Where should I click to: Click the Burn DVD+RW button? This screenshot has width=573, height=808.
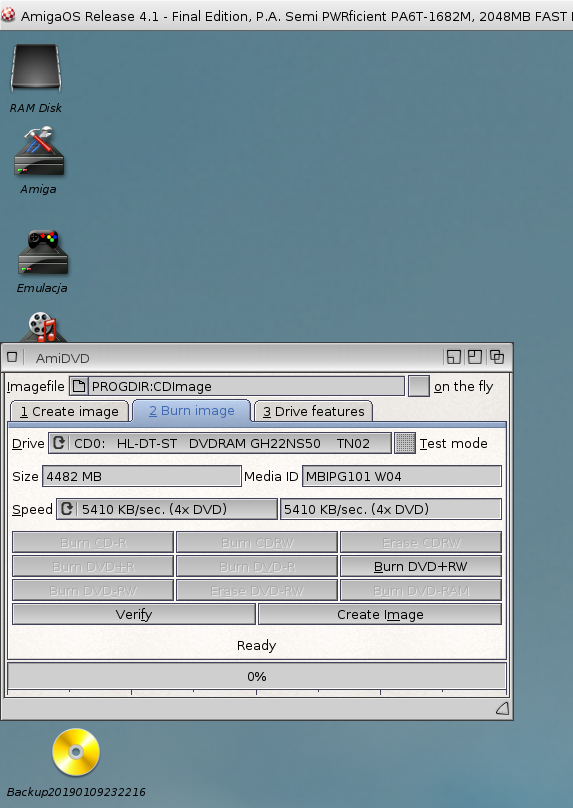pos(420,566)
